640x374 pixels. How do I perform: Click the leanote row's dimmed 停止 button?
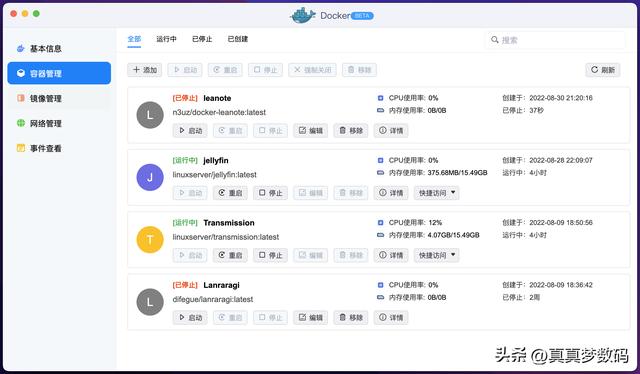[270, 131]
